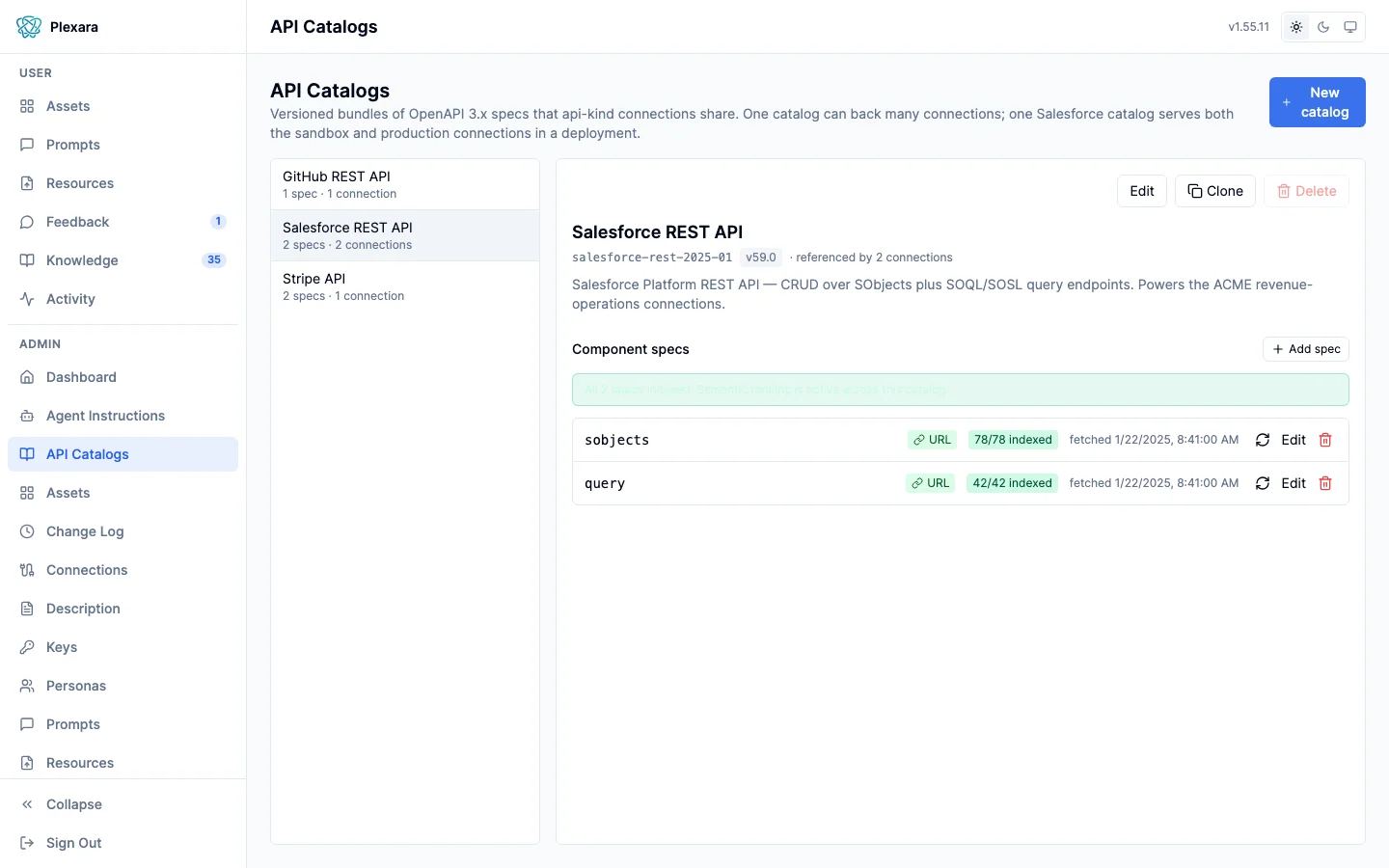1389x868 pixels.
Task: Select GitHub REST API catalog
Action: pyautogui.click(x=405, y=184)
